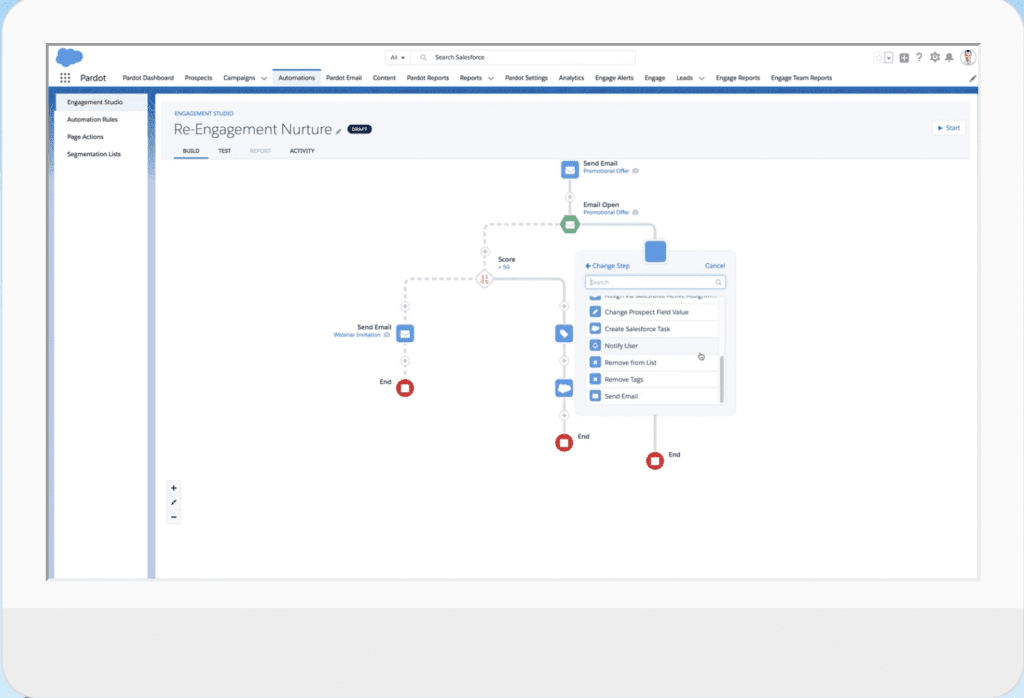The width and height of the screenshot is (1024, 698).
Task: Go back via Change Step arrow link
Action: [x=607, y=266]
